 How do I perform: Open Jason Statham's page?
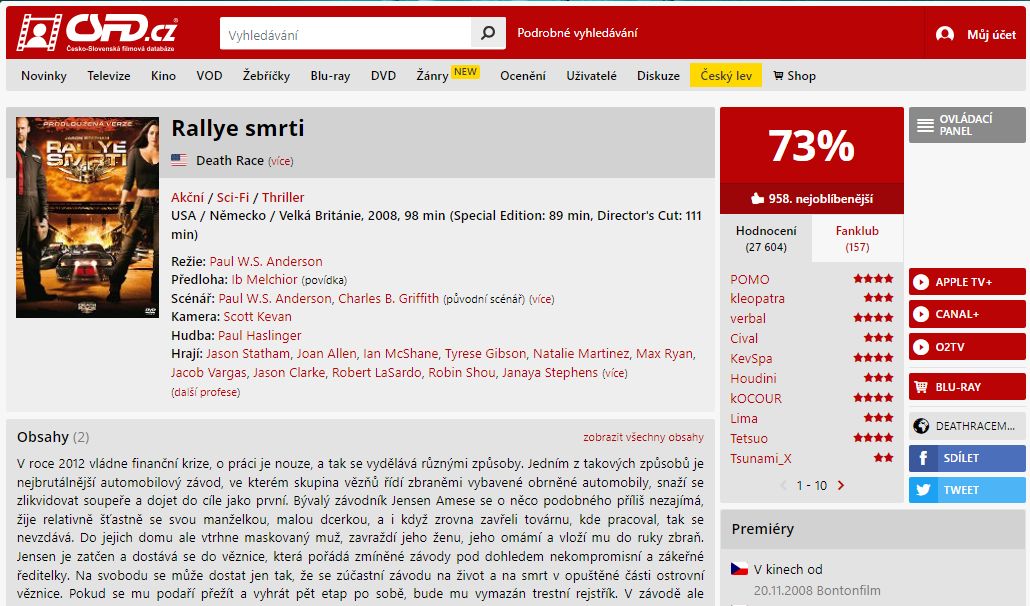[x=248, y=353]
